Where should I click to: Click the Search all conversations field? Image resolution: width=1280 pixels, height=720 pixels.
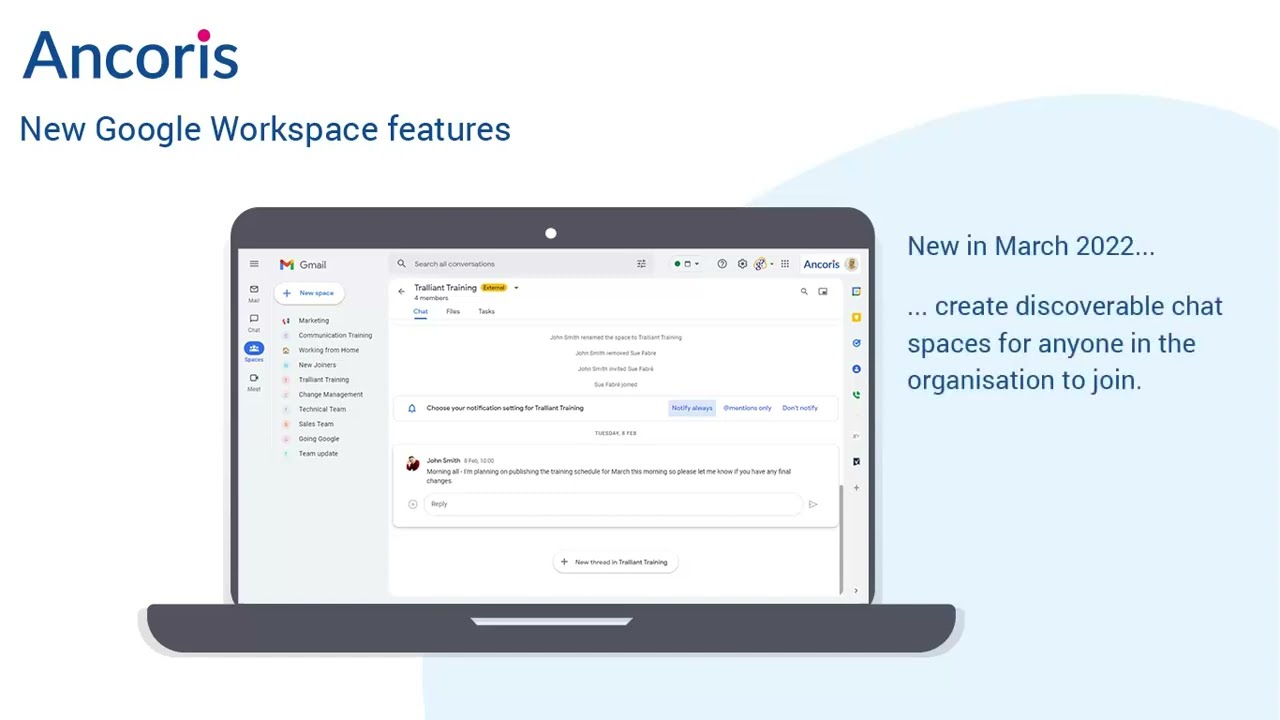pyautogui.click(x=520, y=264)
